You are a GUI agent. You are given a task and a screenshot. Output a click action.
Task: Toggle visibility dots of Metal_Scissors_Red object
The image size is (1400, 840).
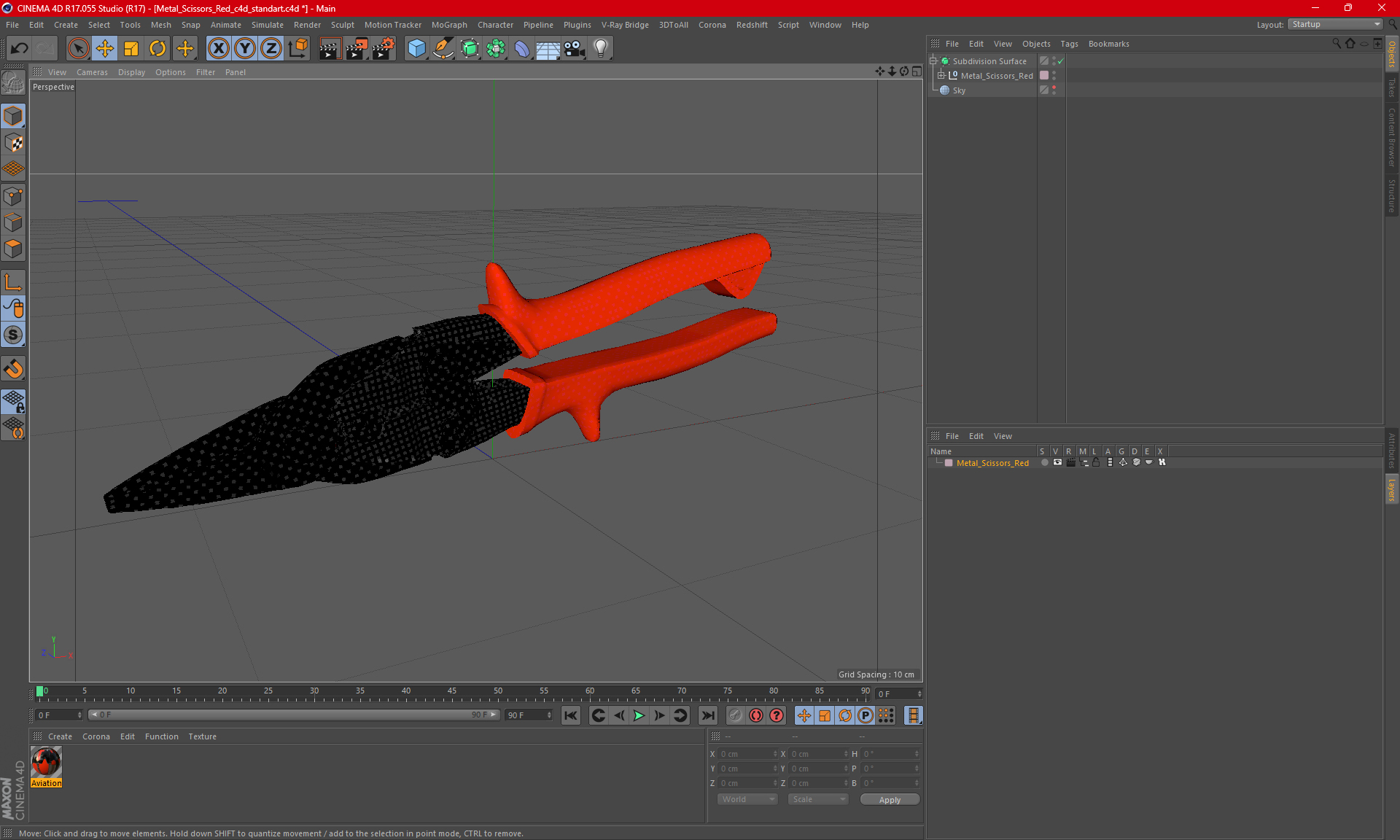pos(1054,76)
